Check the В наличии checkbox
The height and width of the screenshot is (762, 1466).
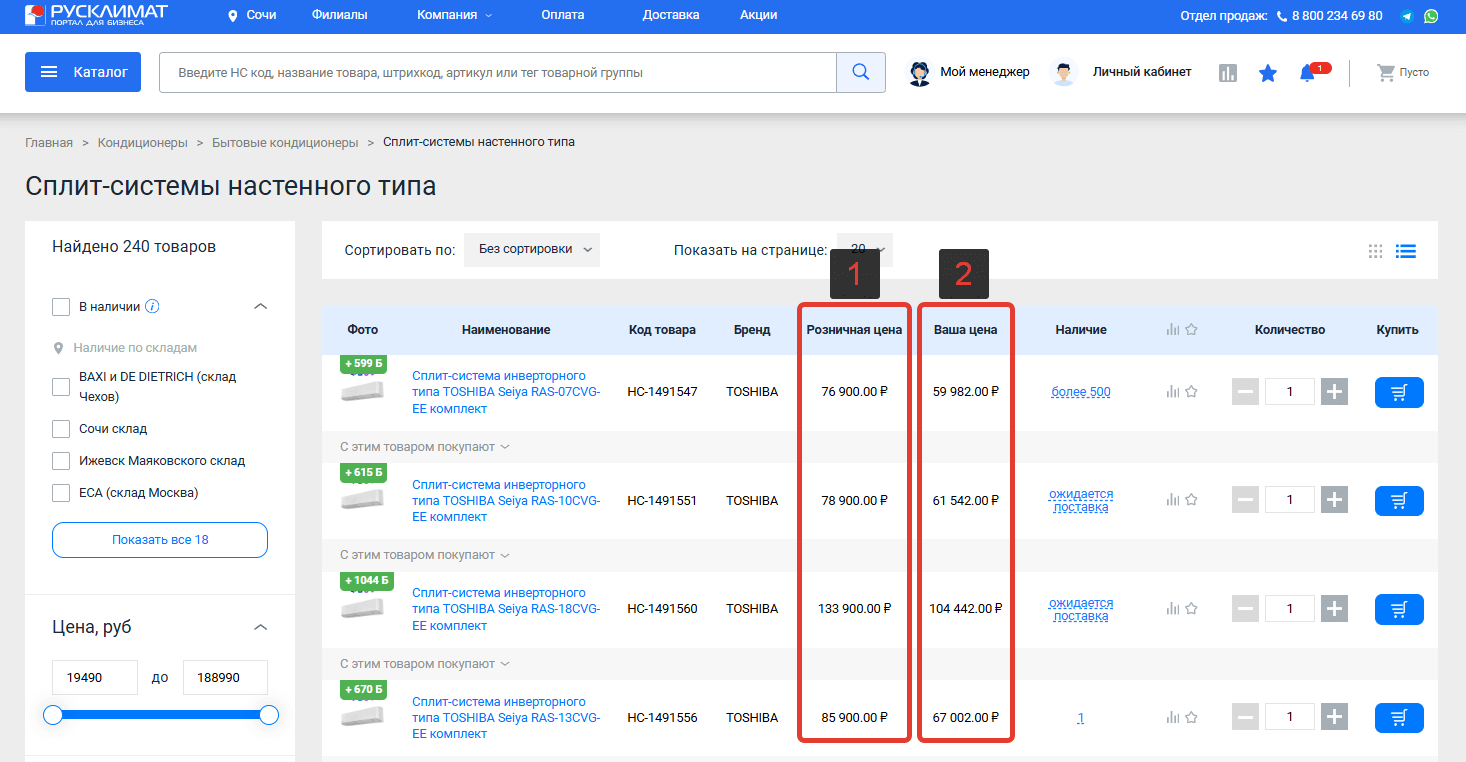(x=61, y=307)
